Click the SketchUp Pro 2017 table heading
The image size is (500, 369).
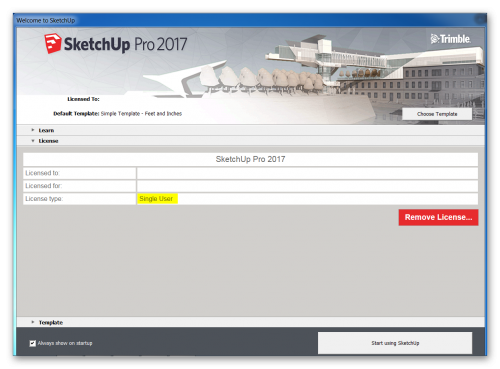coord(250,159)
